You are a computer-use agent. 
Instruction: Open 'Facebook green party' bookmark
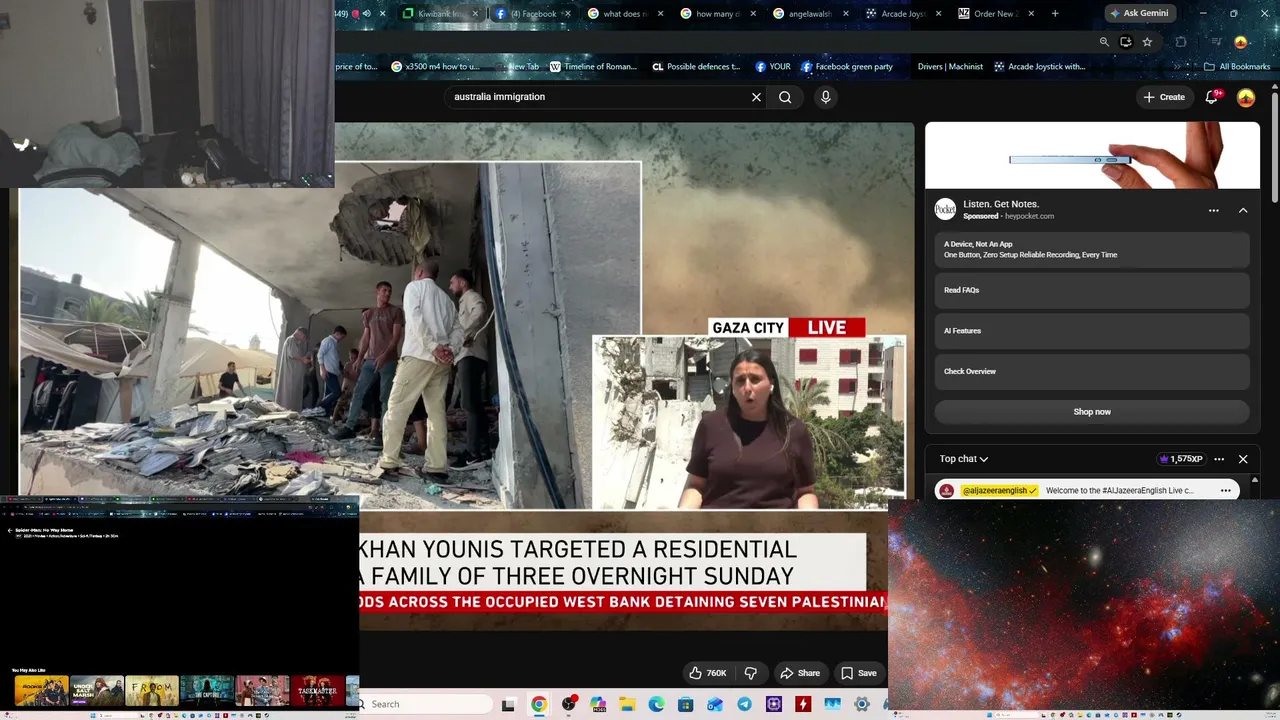847,67
